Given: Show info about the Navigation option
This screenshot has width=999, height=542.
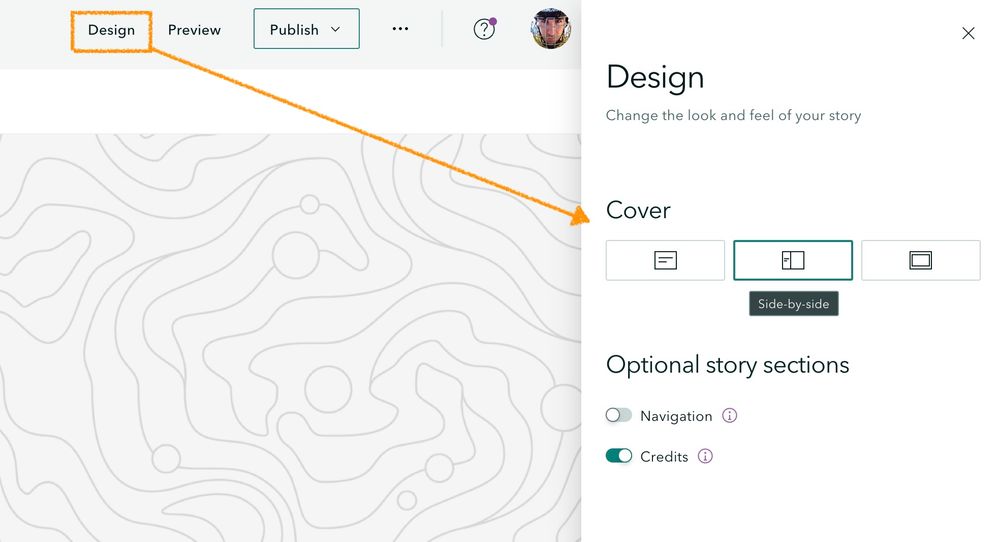Looking at the screenshot, I should (730, 415).
